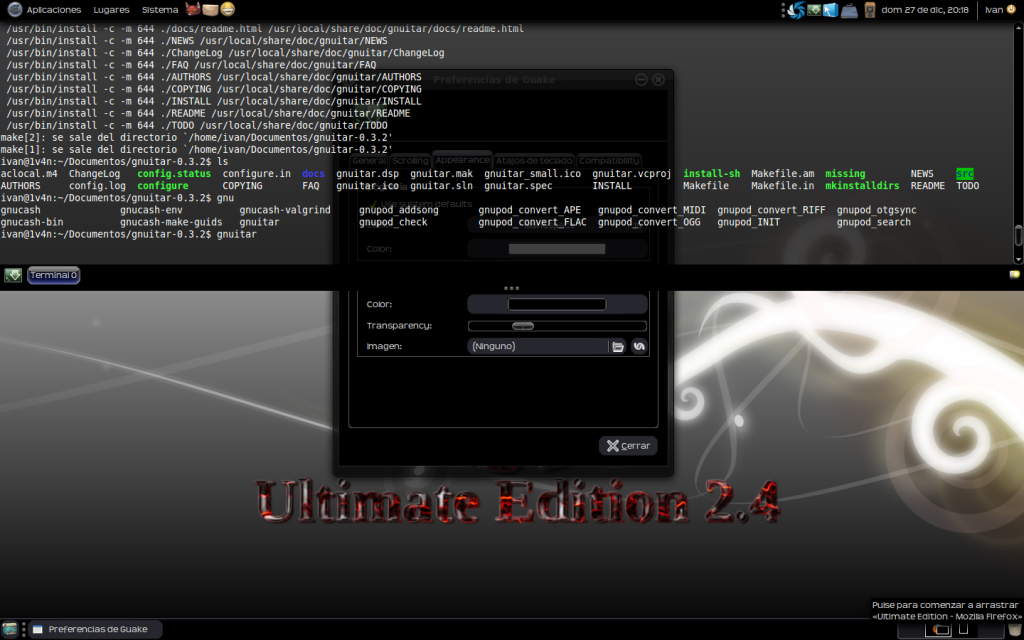Switch to the Compatibility preferences tab
This screenshot has width=1024, height=640.
pos(609,161)
